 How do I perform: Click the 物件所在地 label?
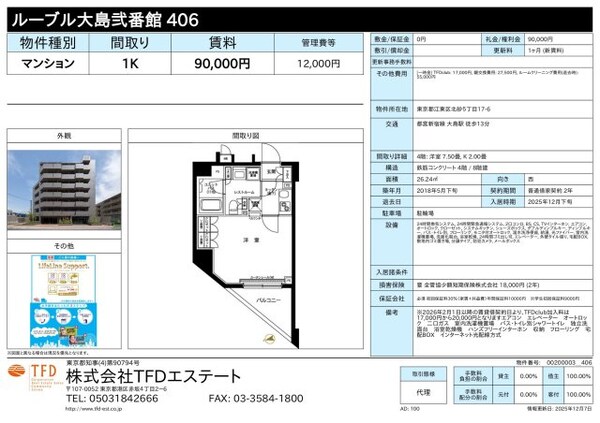coord(392,109)
